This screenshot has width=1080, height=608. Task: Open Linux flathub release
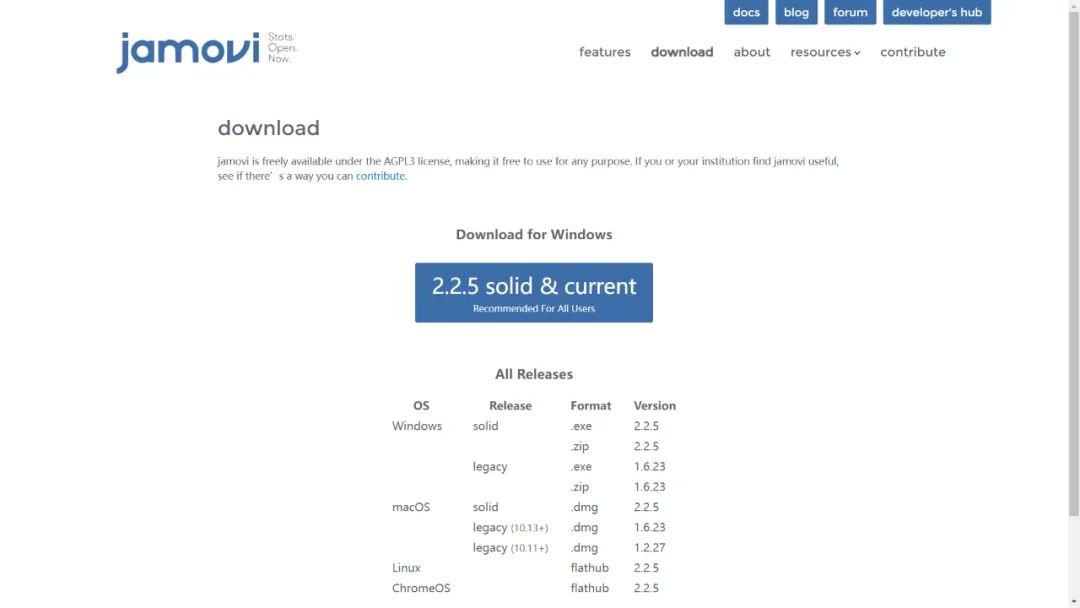tap(590, 568)
